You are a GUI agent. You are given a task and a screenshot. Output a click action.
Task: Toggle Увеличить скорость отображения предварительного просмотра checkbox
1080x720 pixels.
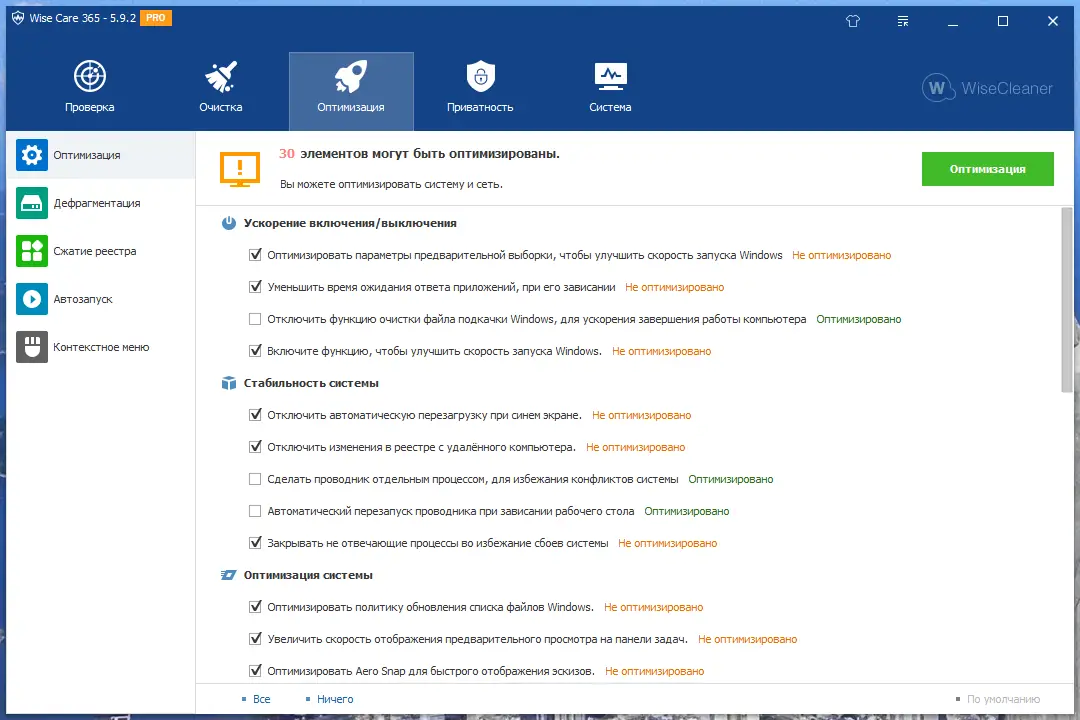(255, 639)
